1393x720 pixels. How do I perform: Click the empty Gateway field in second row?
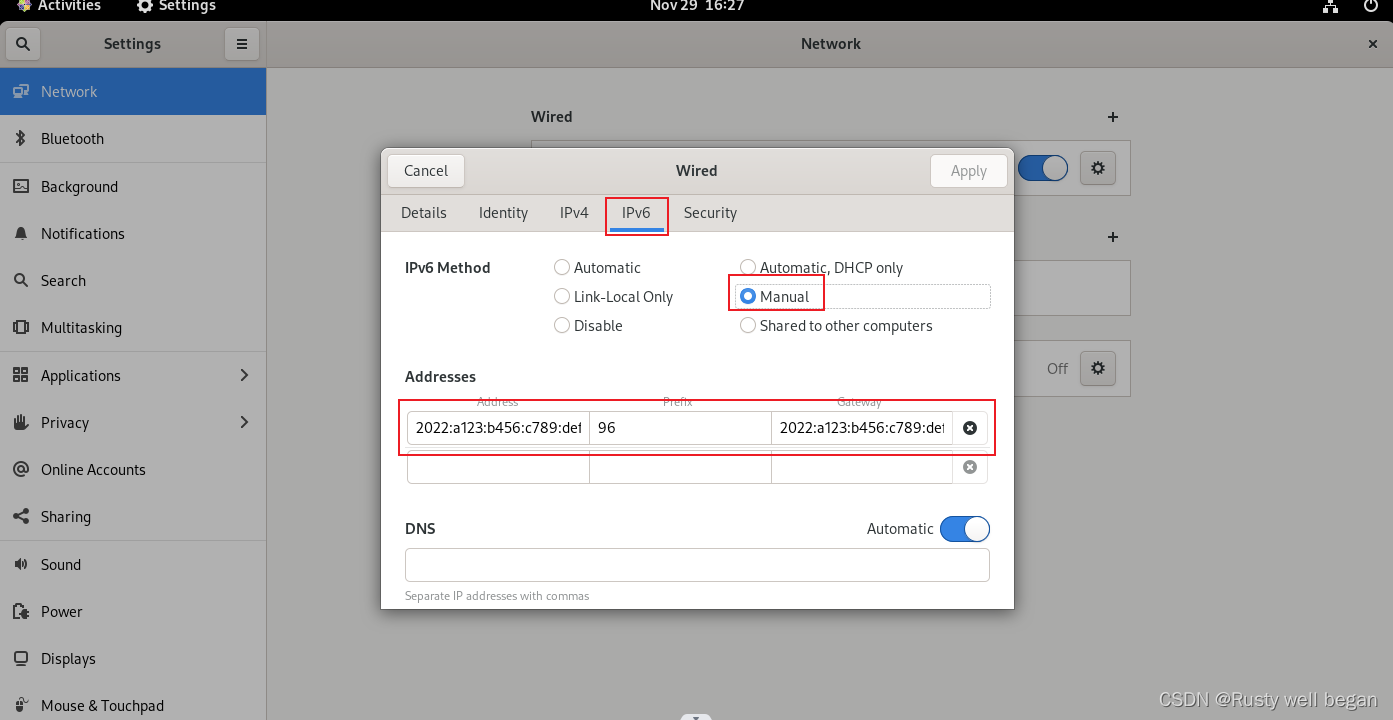coord(862,467)
